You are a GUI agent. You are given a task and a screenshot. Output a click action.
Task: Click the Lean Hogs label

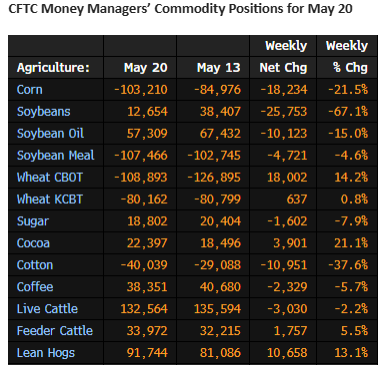(46, 353)
